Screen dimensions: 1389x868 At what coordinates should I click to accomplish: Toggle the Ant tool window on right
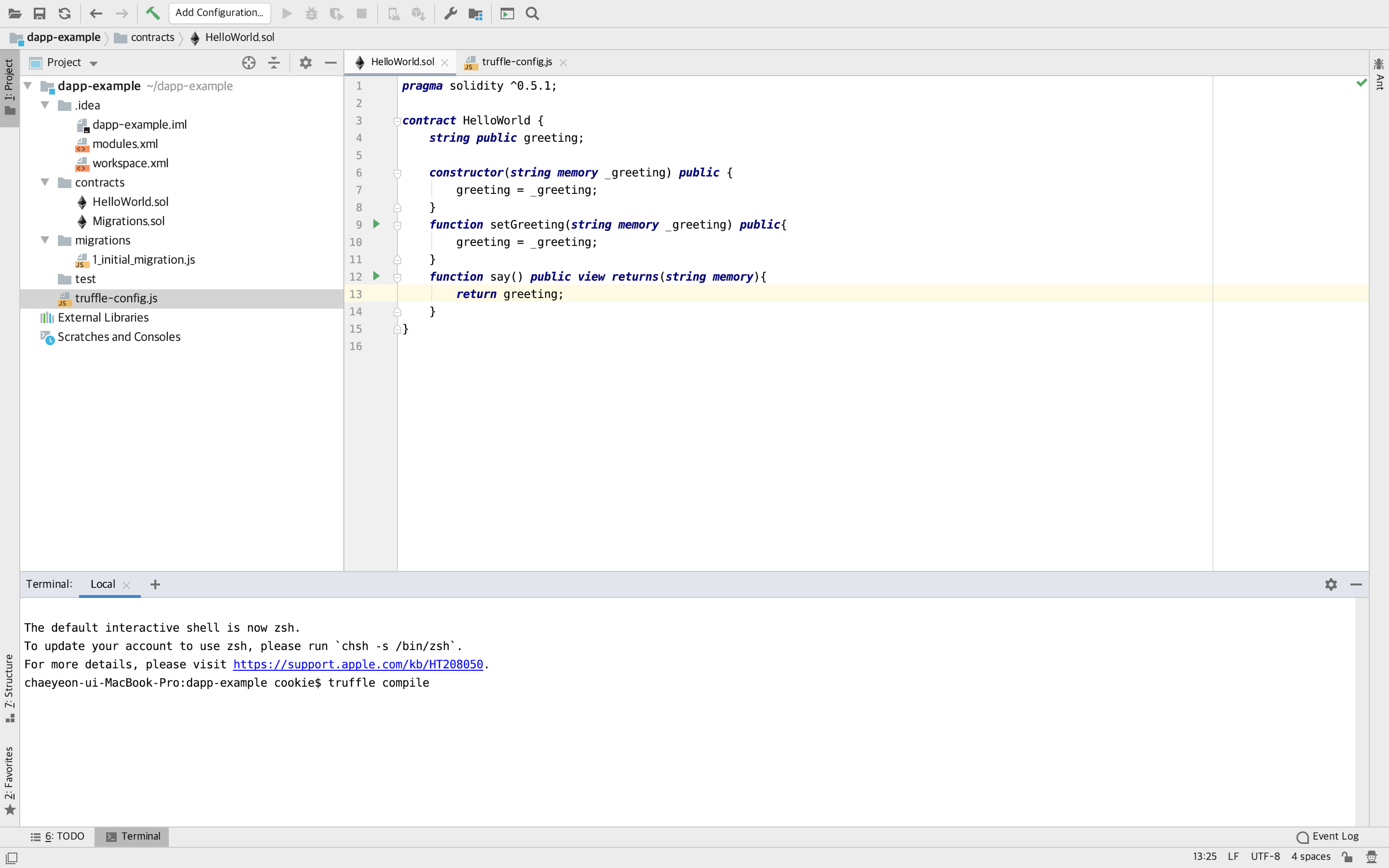click(x=1379, y=75)
